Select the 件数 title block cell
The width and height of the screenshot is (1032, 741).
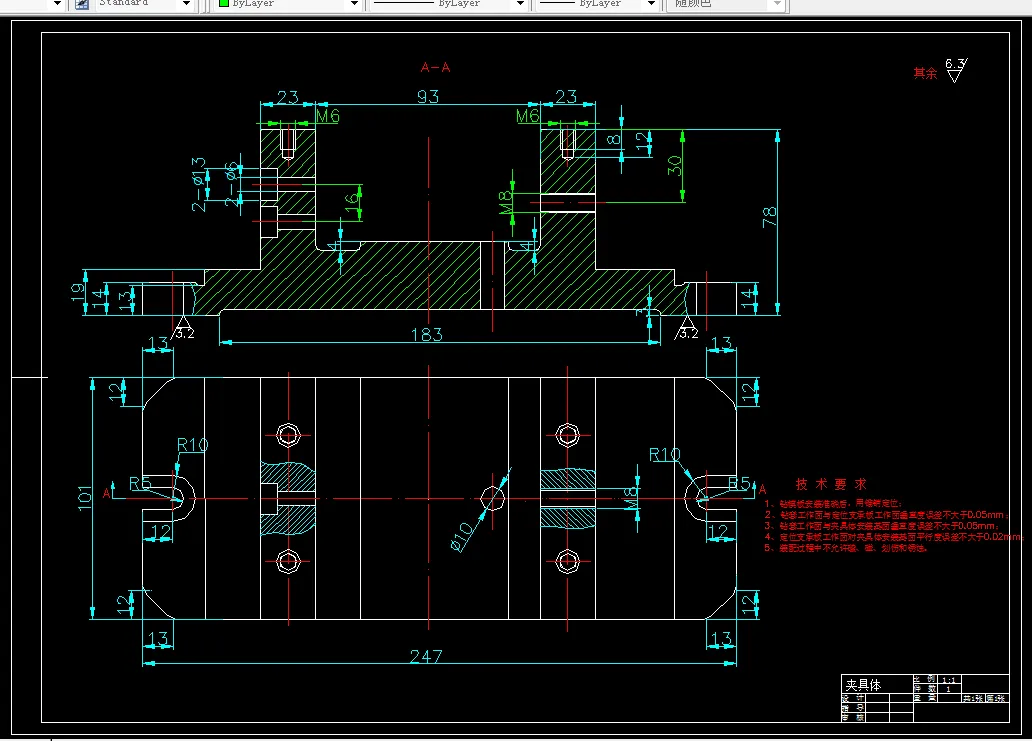pyautogui.click(x=925, y=688)
